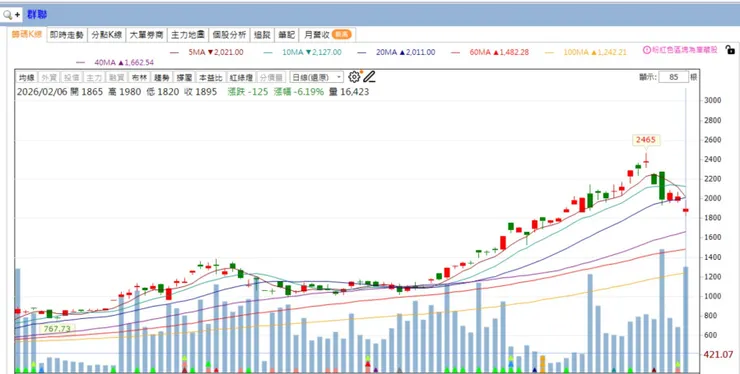Click the pink warning-stock notice text
Image resolution: width=740 pixels, height=374 pixels.
tap(685, 50)
